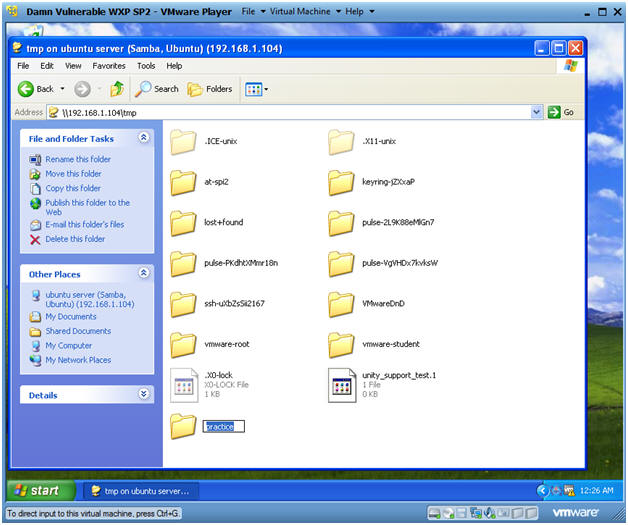Select the keyring-jZXxaP folder icon
Screen dimensions: 628x525
[x=341, y=183]
